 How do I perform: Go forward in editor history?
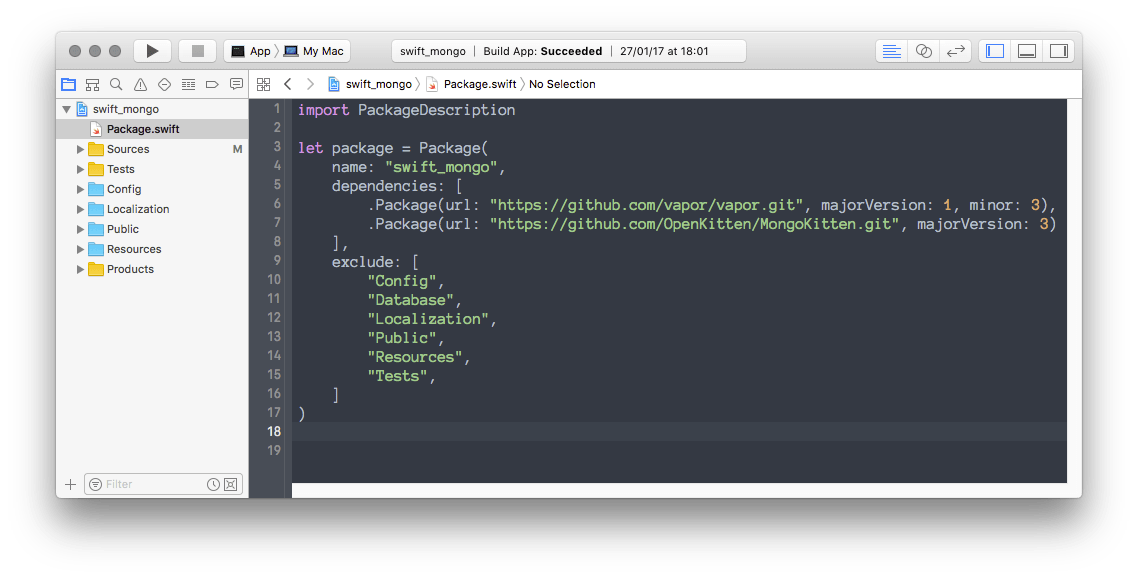click(311, 84)
